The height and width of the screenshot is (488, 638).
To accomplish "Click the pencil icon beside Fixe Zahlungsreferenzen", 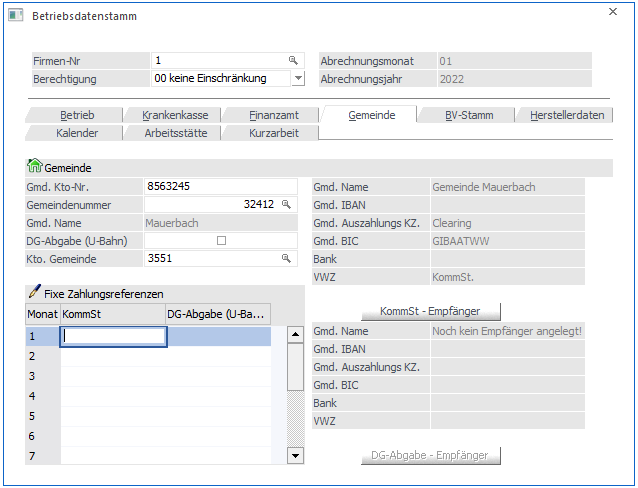I will (35, 293).
